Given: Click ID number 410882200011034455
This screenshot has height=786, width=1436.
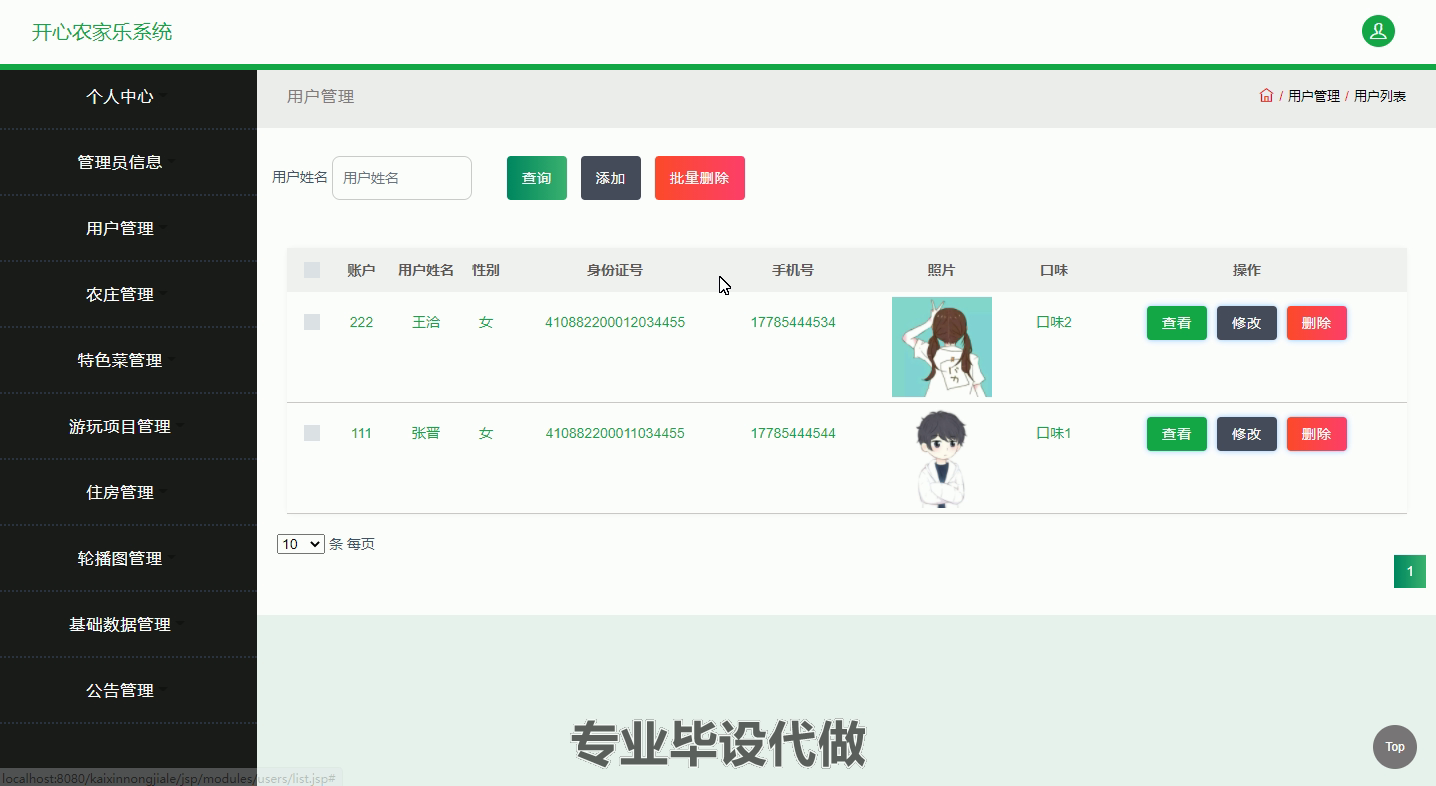Looking at the screenshot, I should (x=615, y=433).
